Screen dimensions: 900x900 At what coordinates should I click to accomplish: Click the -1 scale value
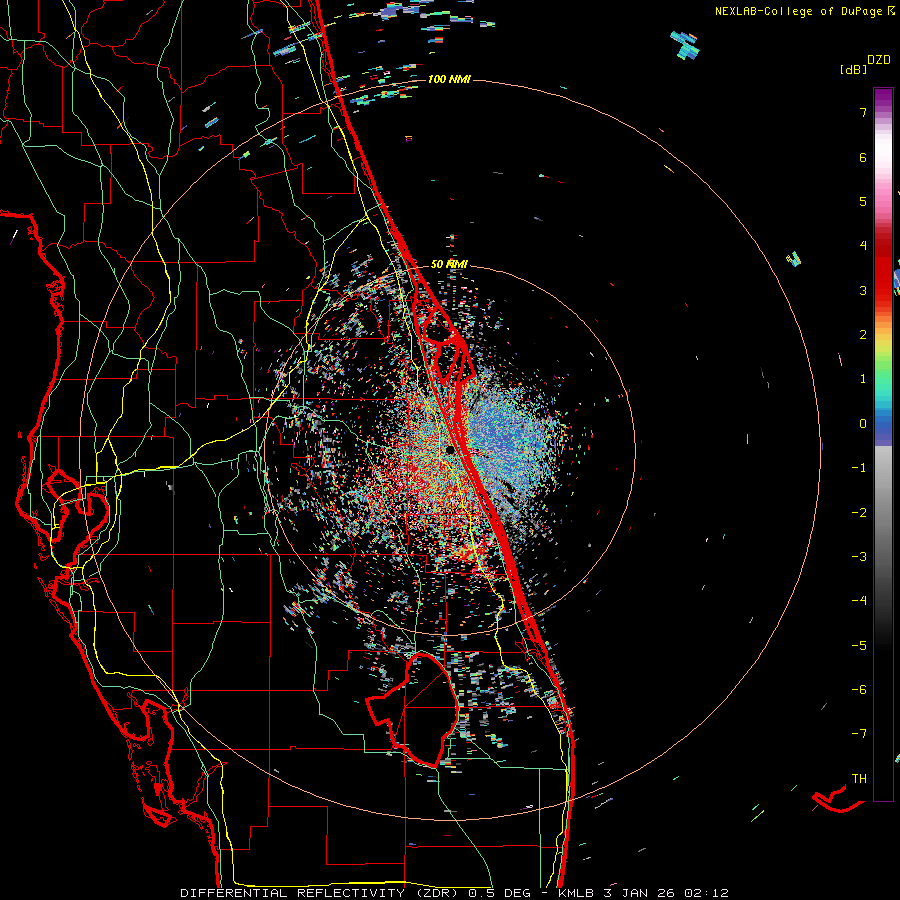tap(859, 468)
